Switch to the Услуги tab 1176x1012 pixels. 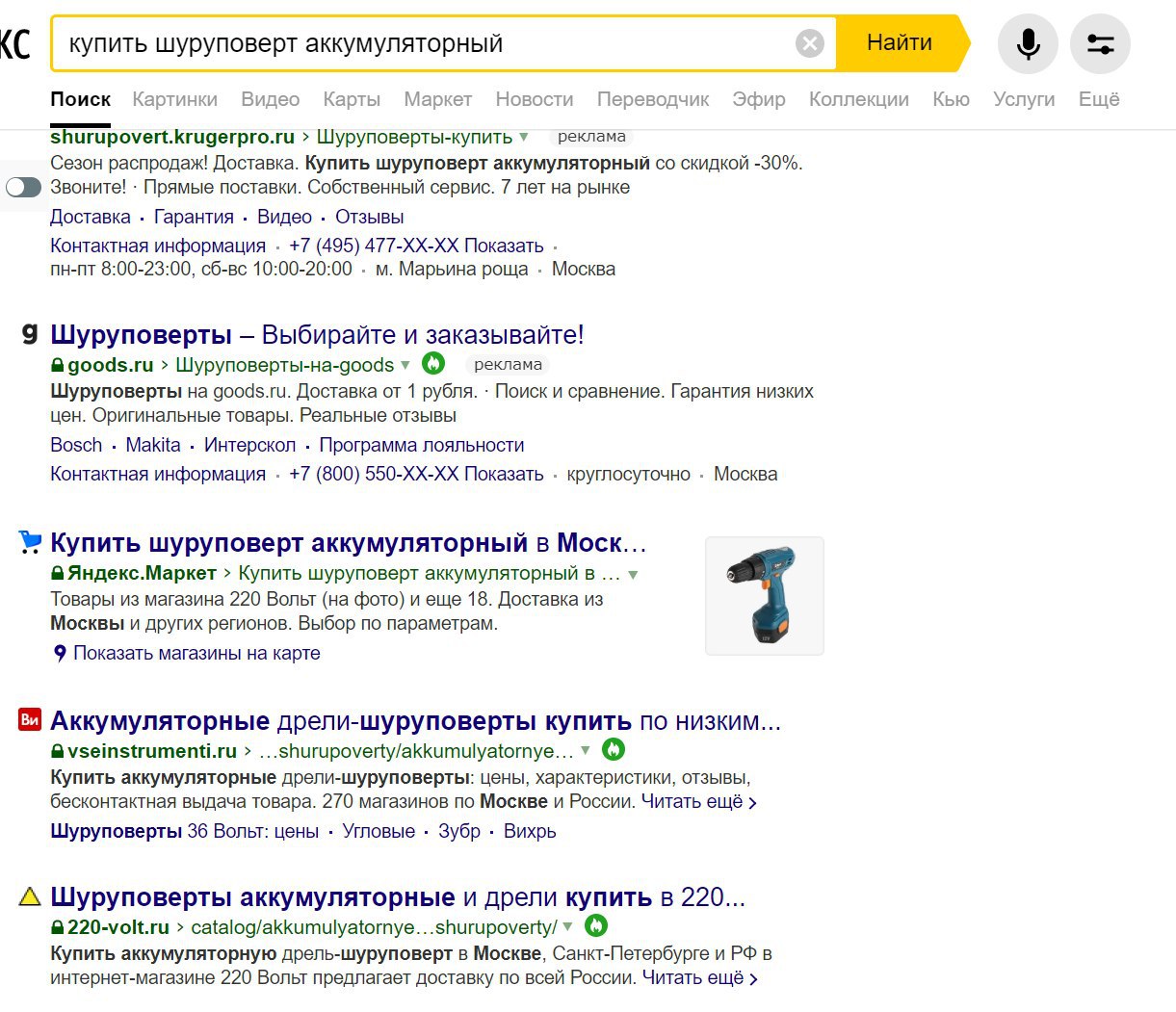coord(1024,99)
